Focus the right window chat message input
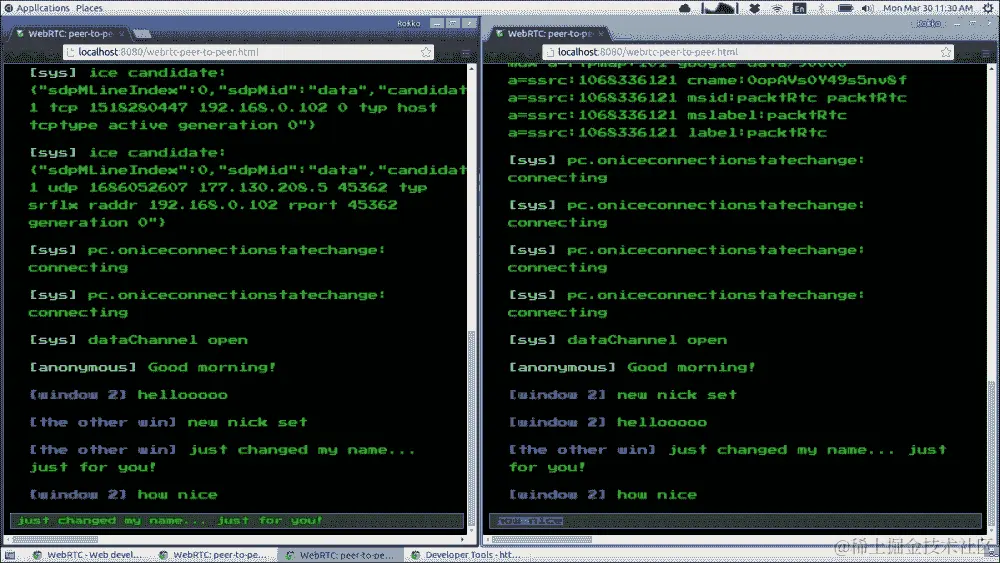Screen dimensions: 1000x563 pos(735,521)
